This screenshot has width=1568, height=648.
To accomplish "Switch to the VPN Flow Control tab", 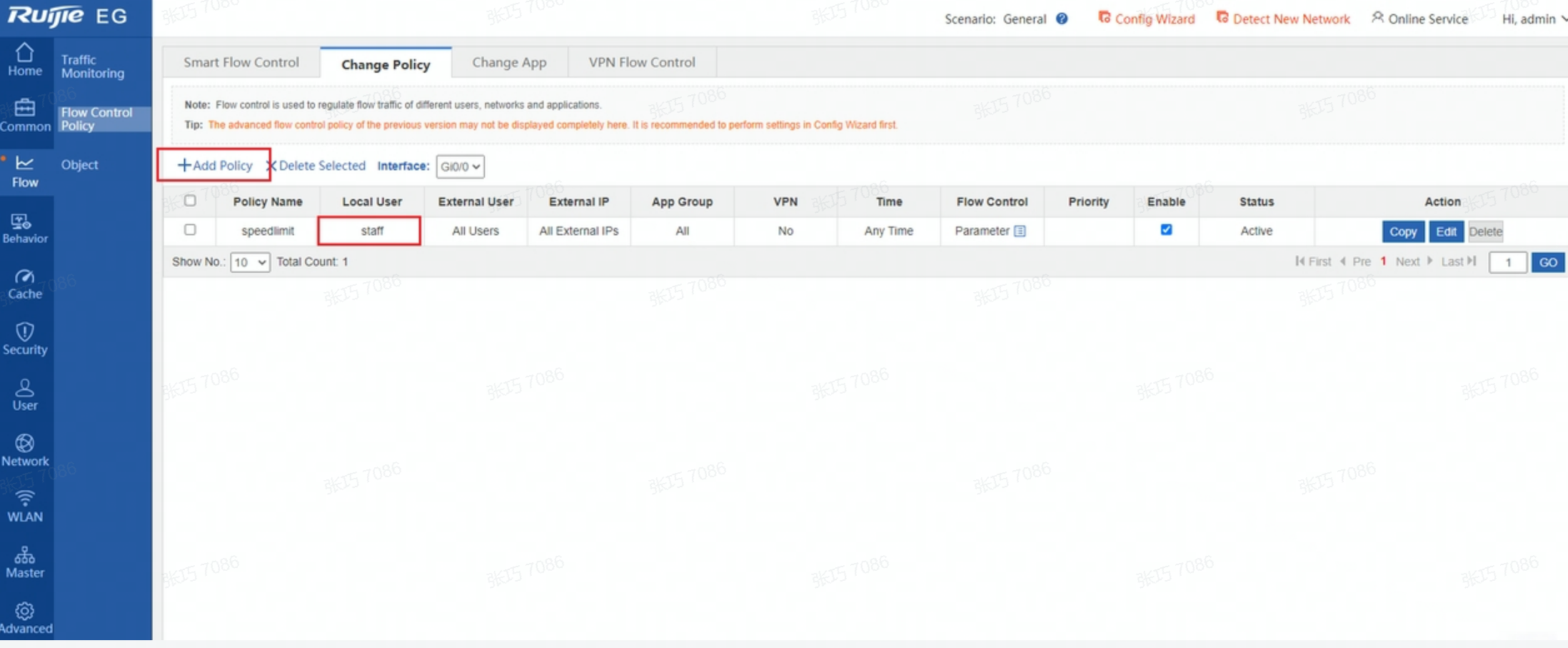I will [641, 62].
